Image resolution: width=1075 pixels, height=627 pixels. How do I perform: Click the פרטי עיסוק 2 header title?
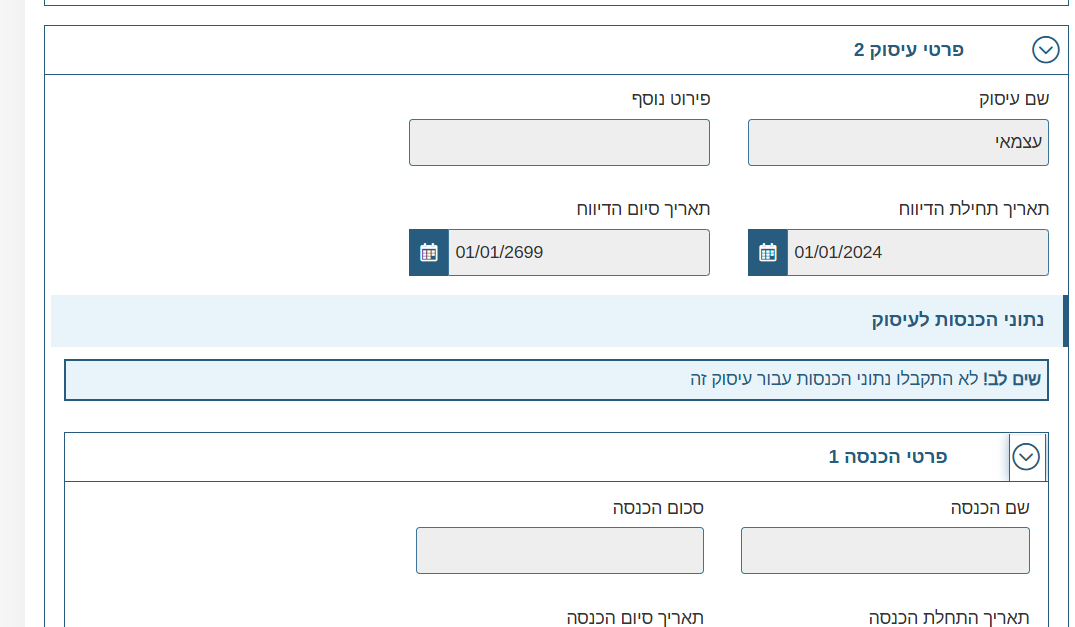click(x=908, y=50)
